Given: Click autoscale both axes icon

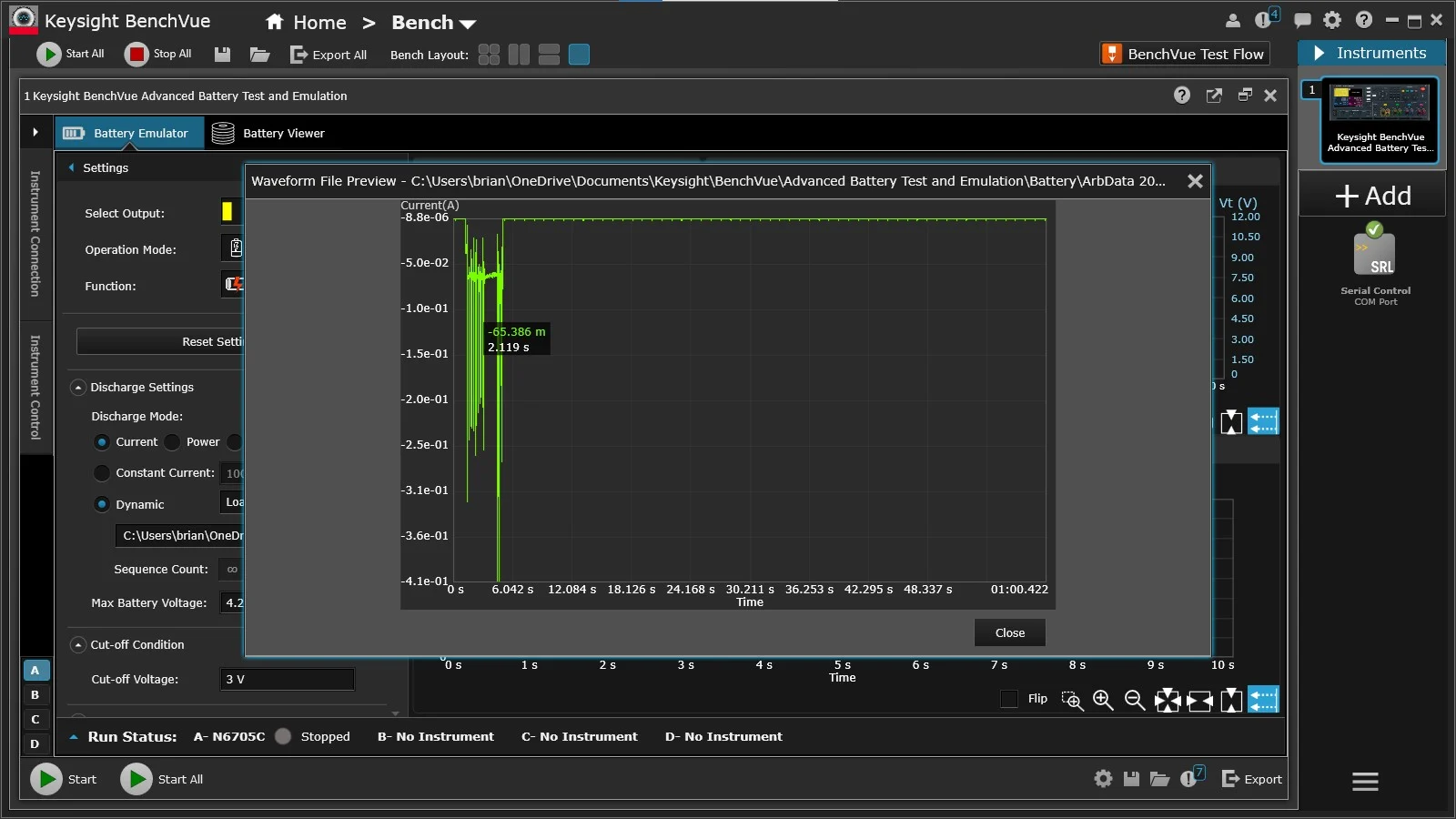Looking at the screenshot, I should click(x=1168, y=700).
